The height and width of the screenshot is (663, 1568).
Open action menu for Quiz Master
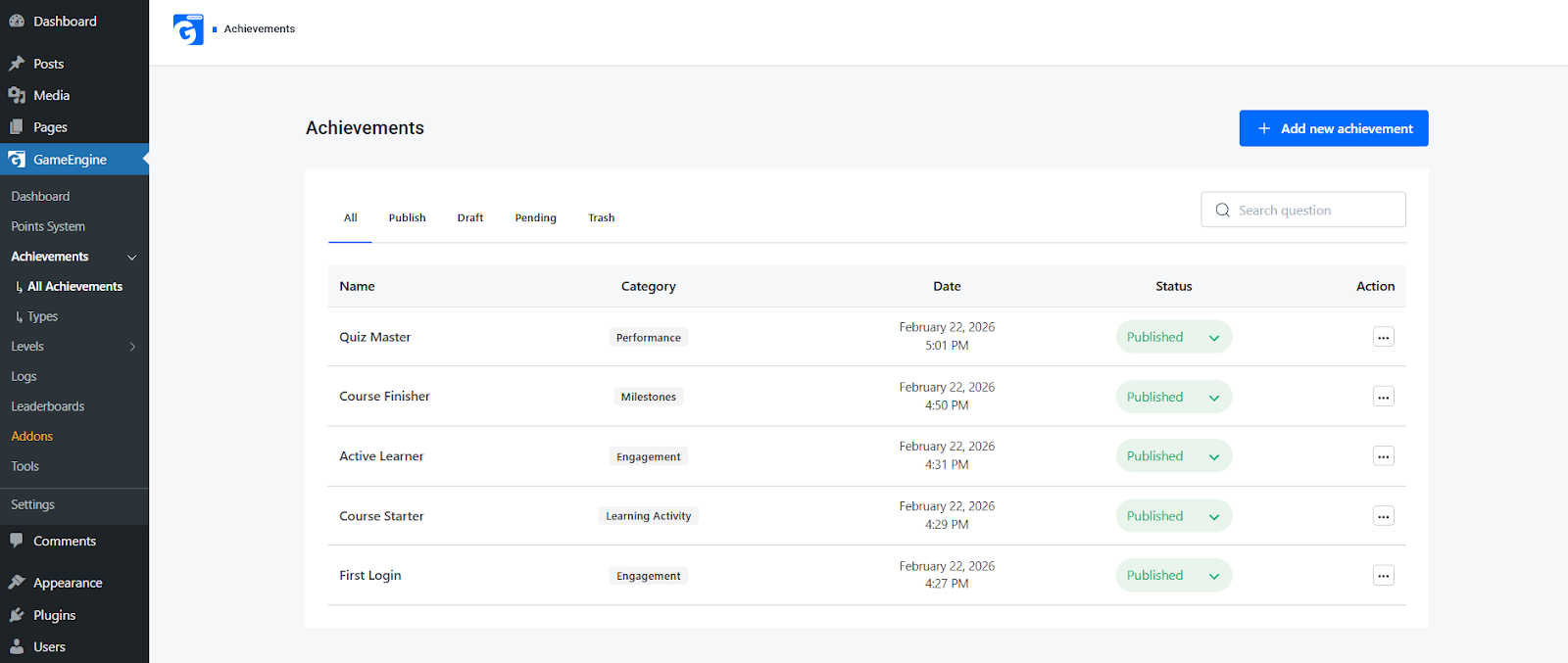click(x=1383, y=337)
